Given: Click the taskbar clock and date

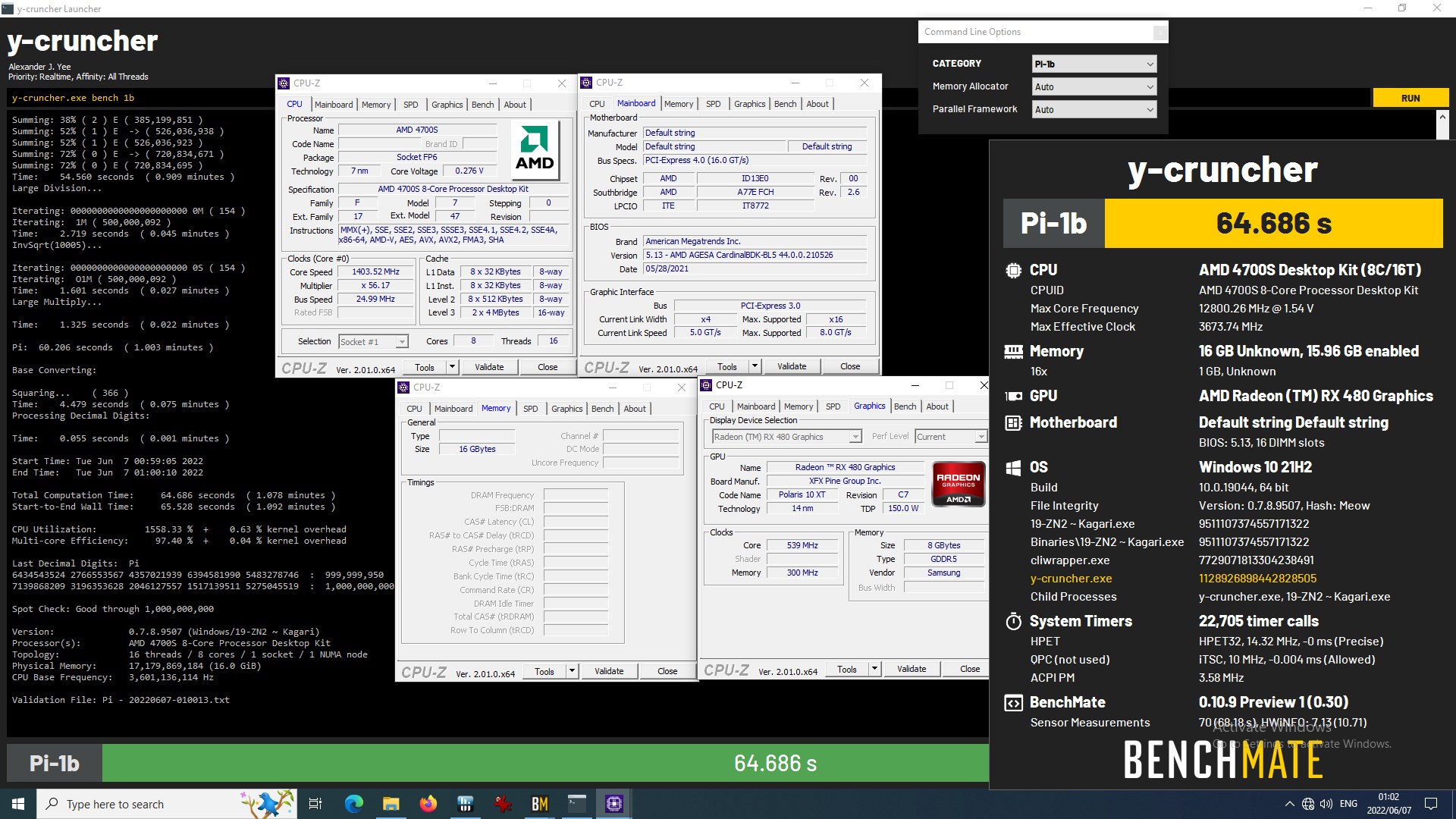Looking at the screenshot, I should coord(1389,804).
